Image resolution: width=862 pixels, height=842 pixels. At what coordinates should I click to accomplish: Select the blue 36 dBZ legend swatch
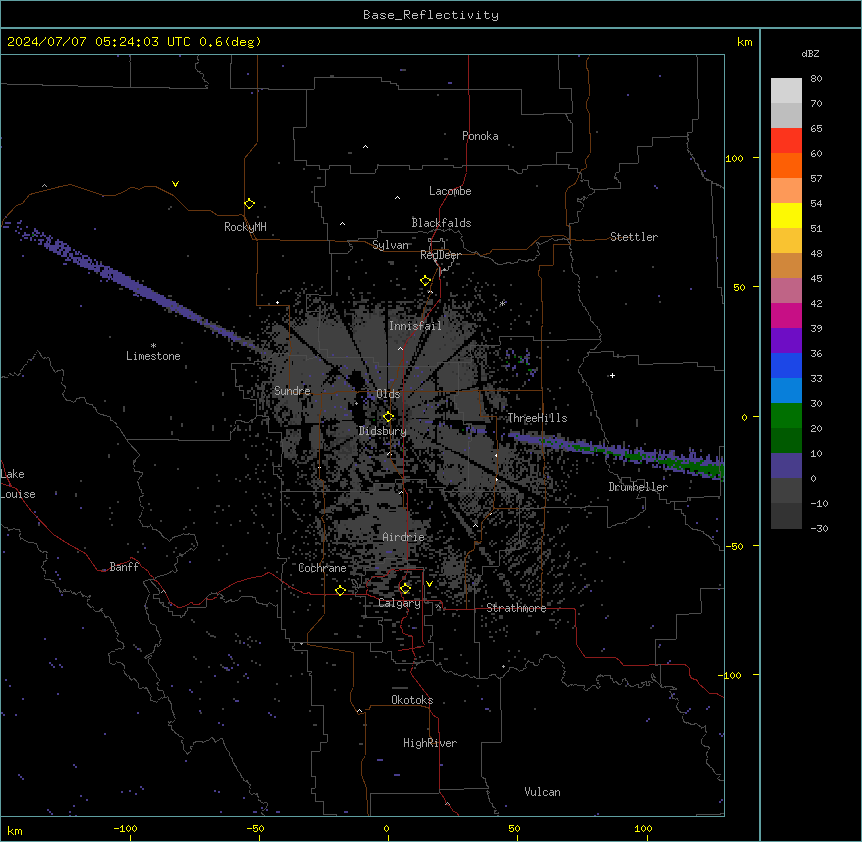pyautogui.click(x=786, y=366)
